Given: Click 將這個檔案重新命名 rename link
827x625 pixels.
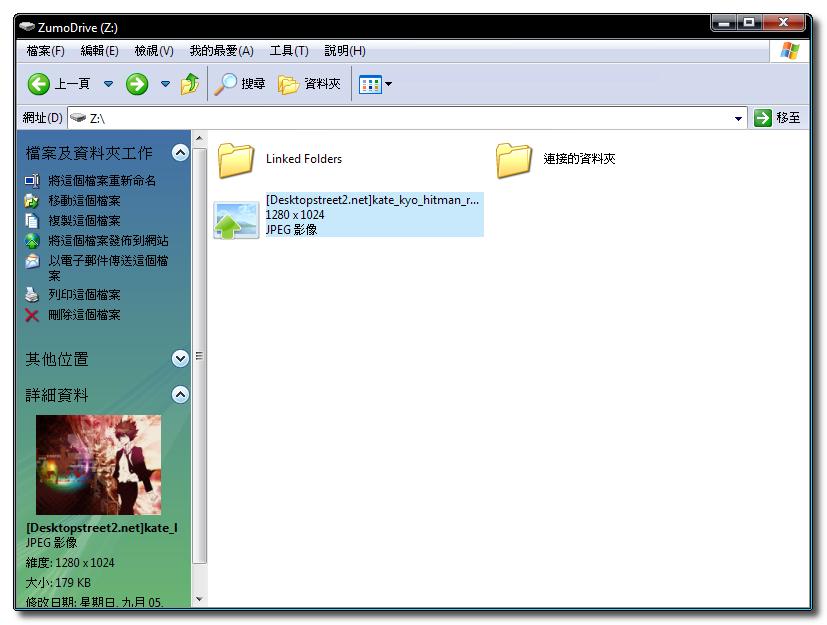Looking at the screenshot, I should [x=102, y=181].
